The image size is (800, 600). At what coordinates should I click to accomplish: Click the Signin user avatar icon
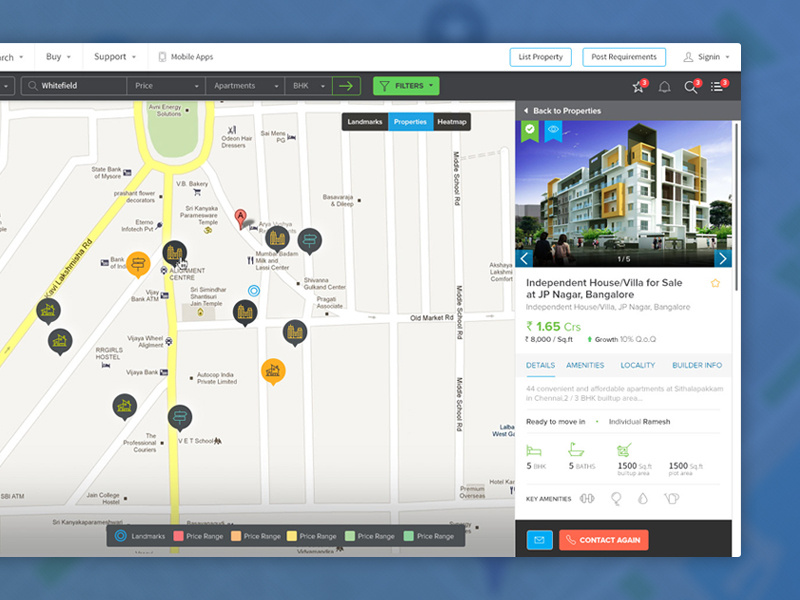pyautogui.click(x=688, y=57)
